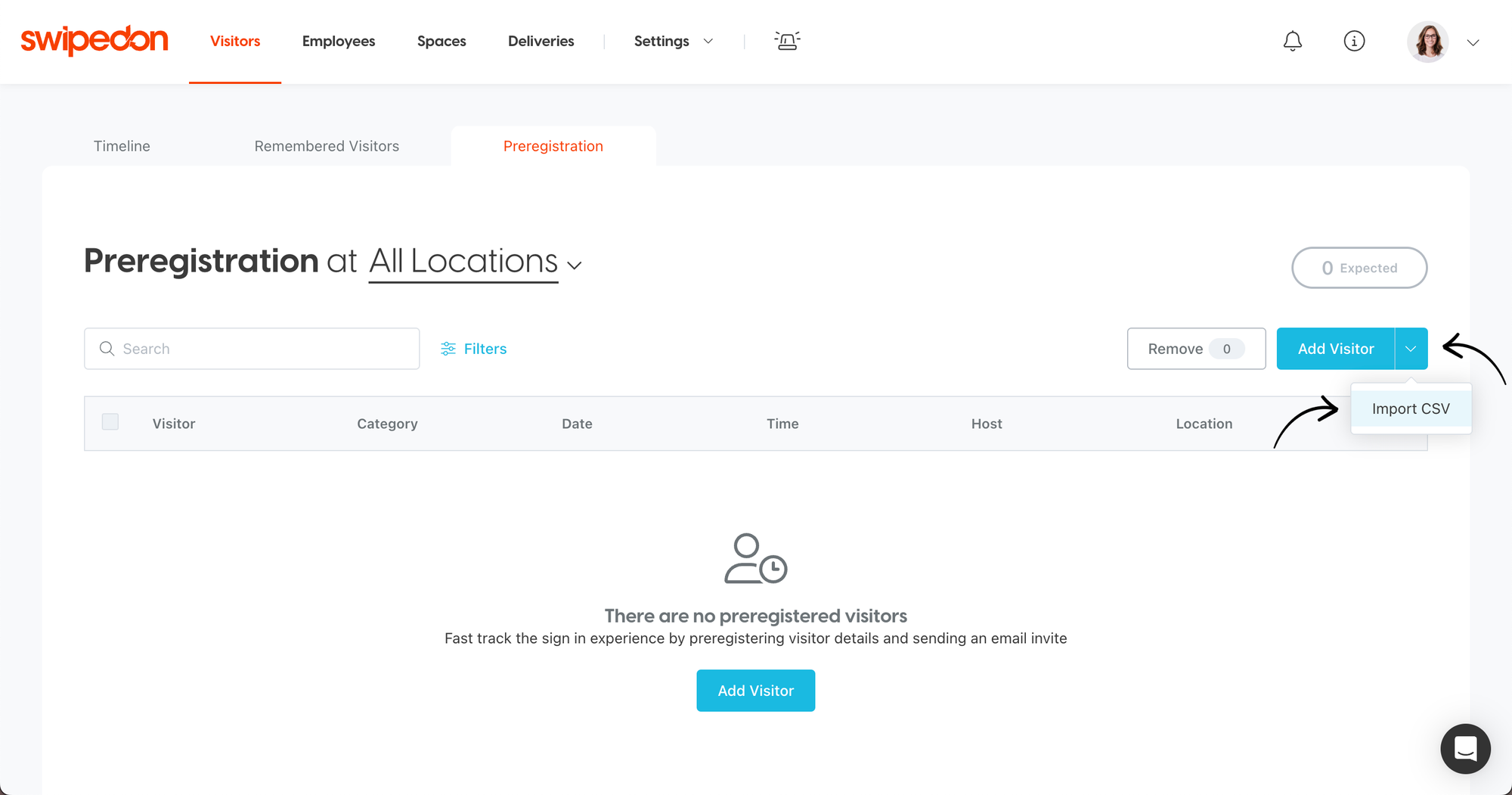Viewport: 1512px width, 795px height.
Task: Click the account chevron beside the avatar
Action: click(1473, 42)
